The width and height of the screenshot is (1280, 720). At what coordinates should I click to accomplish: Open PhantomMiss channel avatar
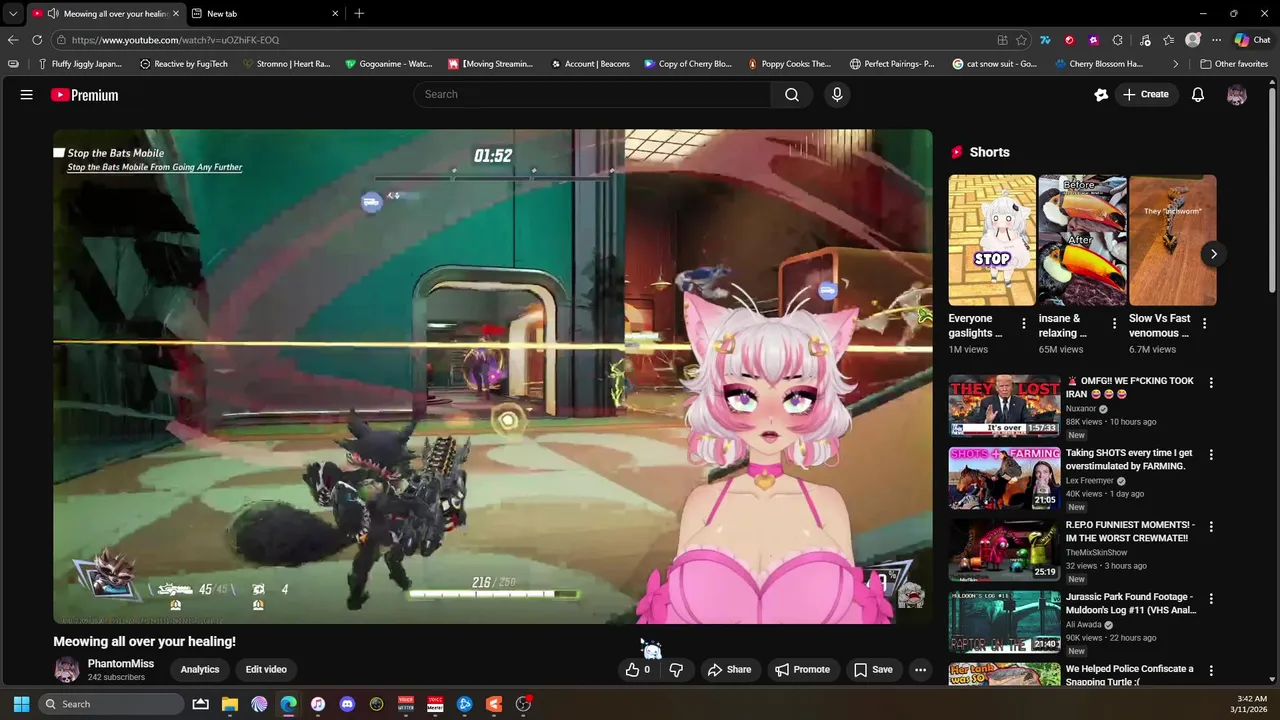(66, 669)
